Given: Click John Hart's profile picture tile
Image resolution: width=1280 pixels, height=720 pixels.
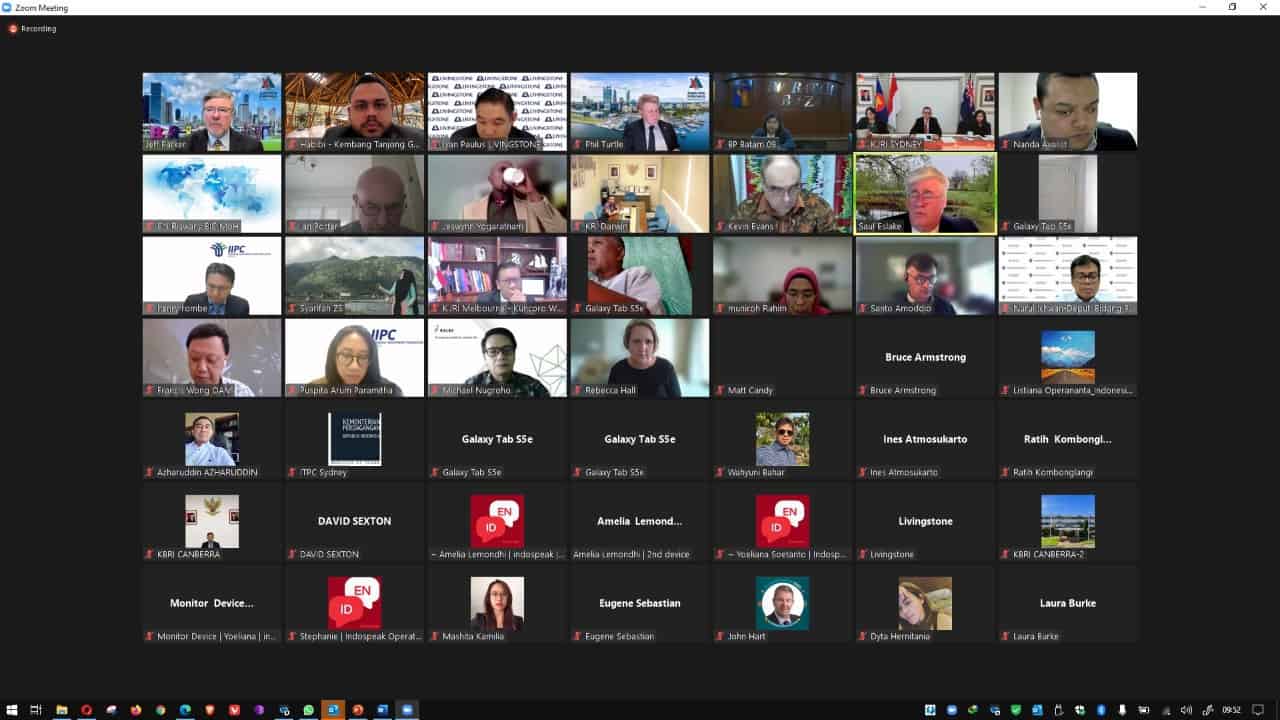Looking at the screenshot, I should click(782, 604).
